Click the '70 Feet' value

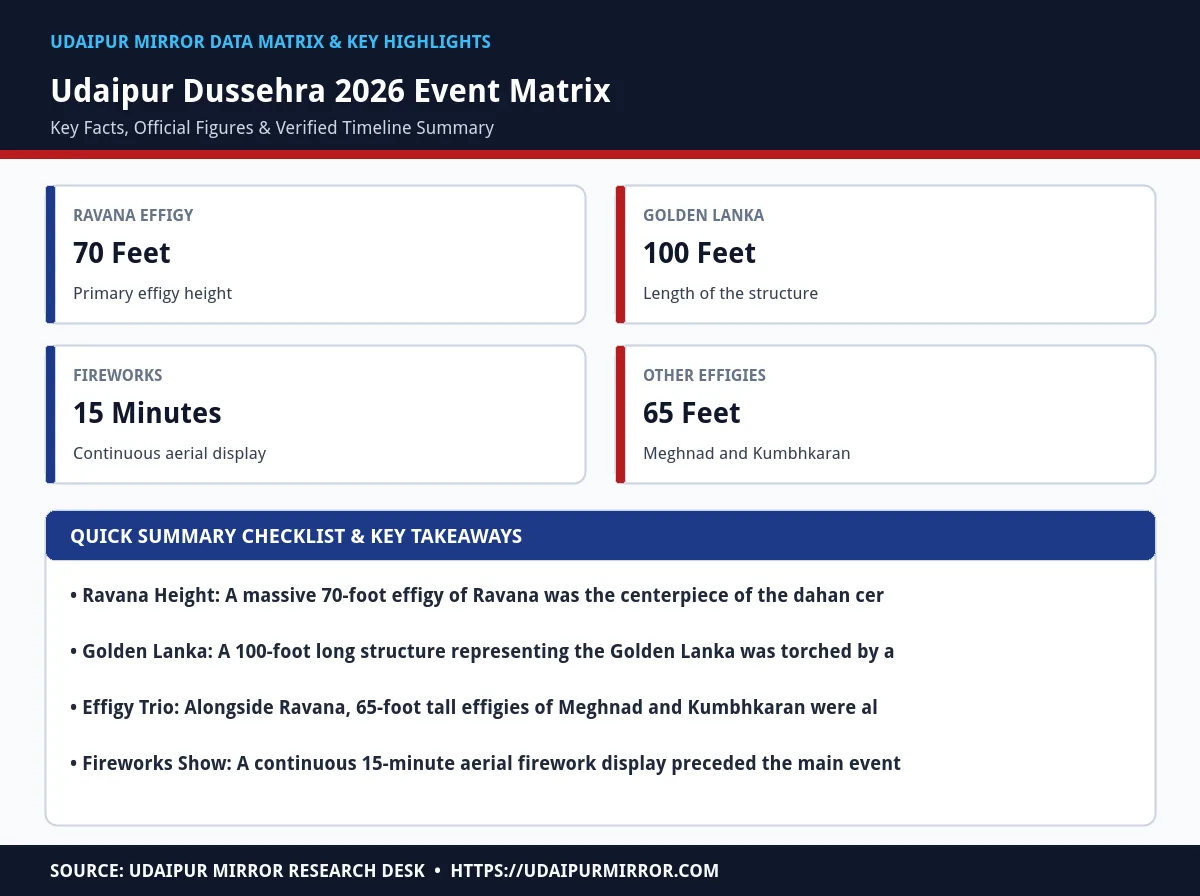tap(122, 253)
